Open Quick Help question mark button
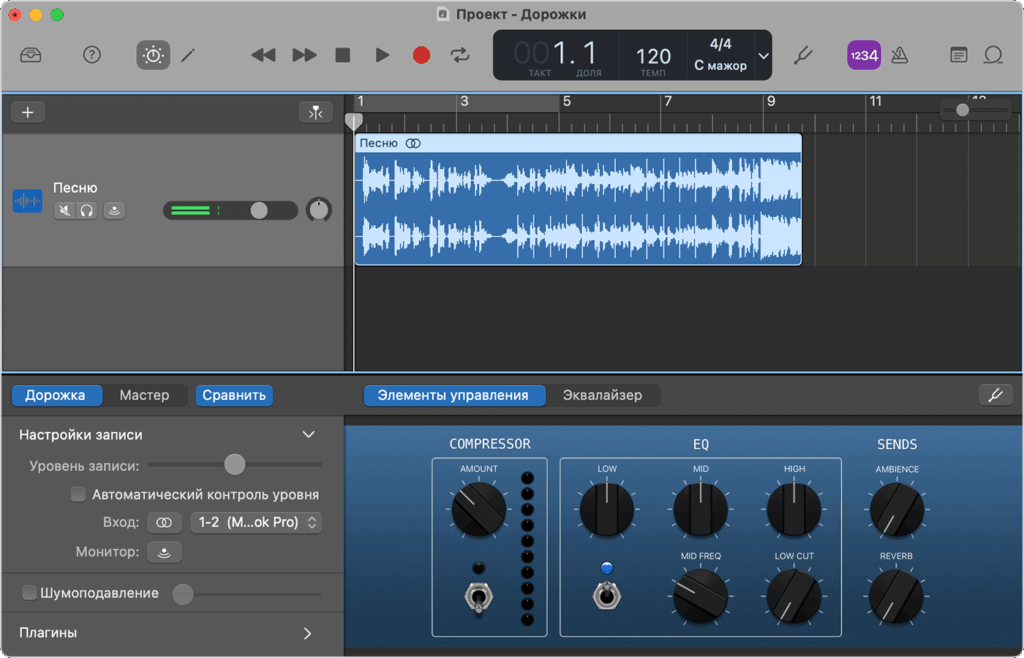The width and height of the screenshot is (1024, 658). point(92,55)
